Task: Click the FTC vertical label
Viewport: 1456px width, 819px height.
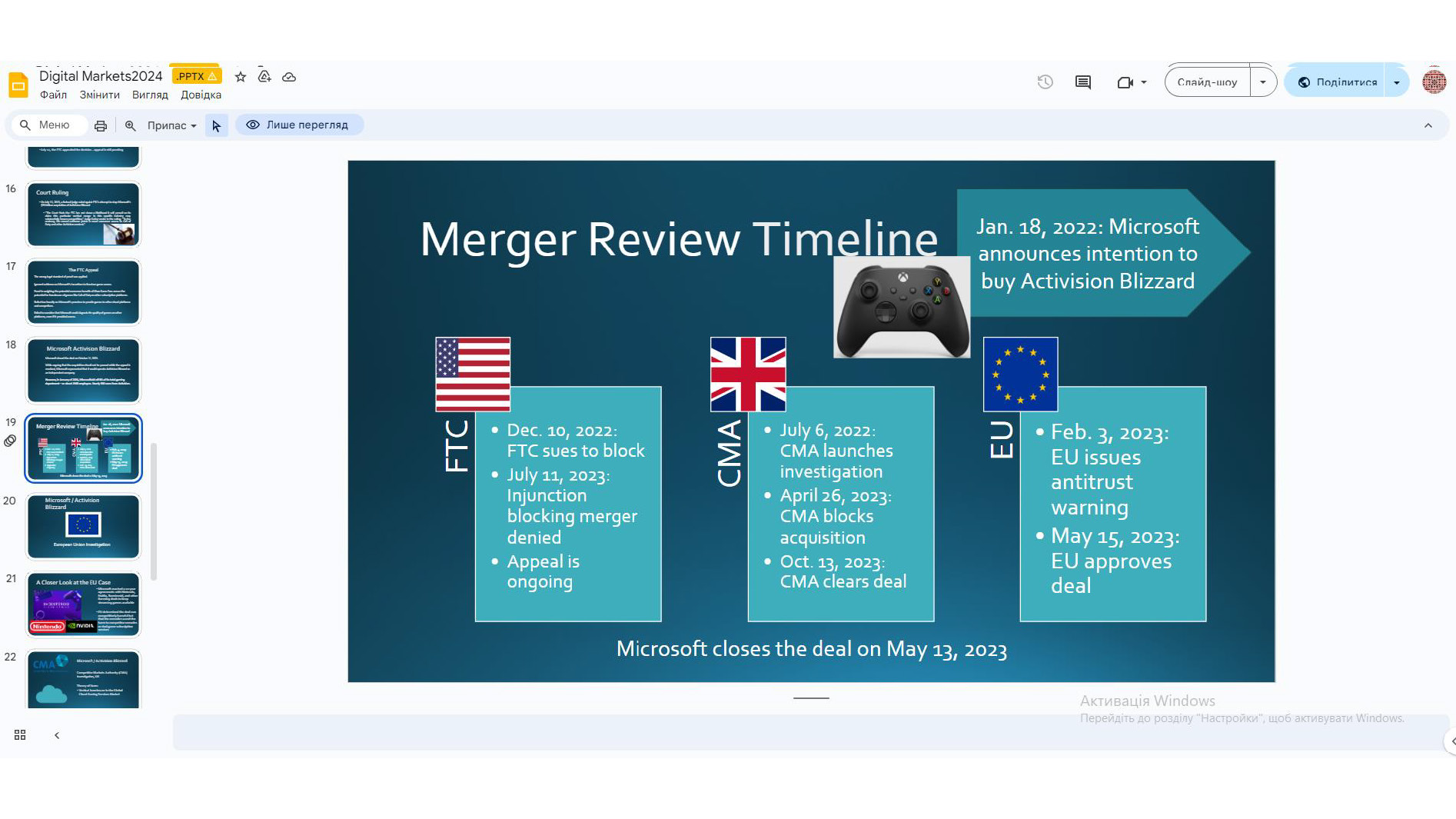Action: [x=456, y=446]
